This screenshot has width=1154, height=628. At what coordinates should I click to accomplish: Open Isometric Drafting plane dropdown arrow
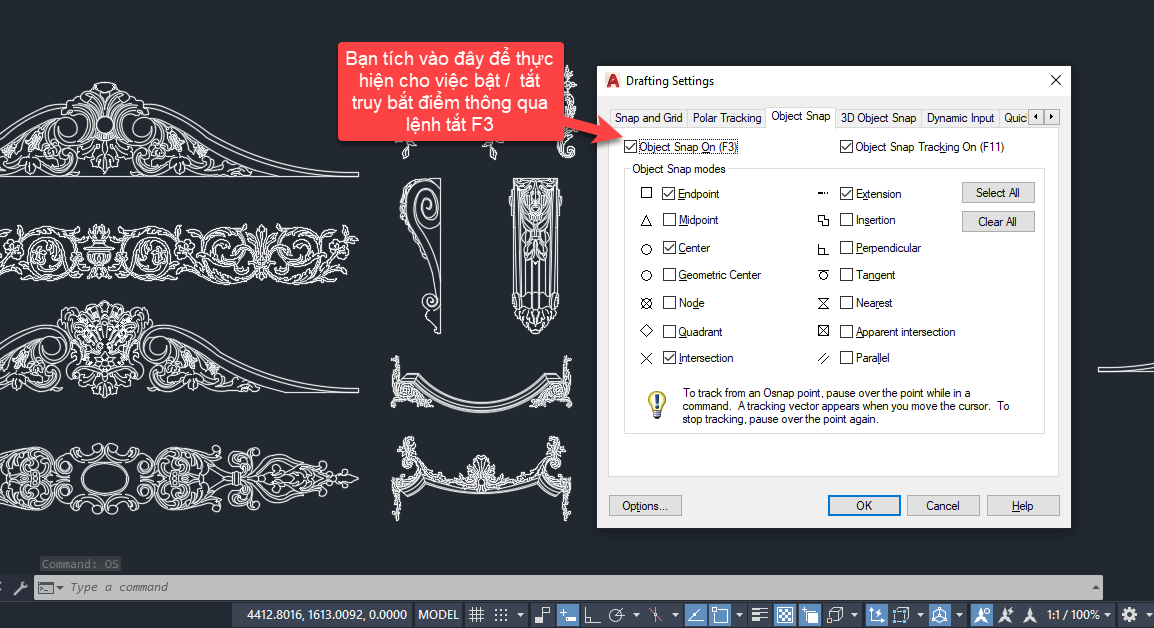coord(675,615)
